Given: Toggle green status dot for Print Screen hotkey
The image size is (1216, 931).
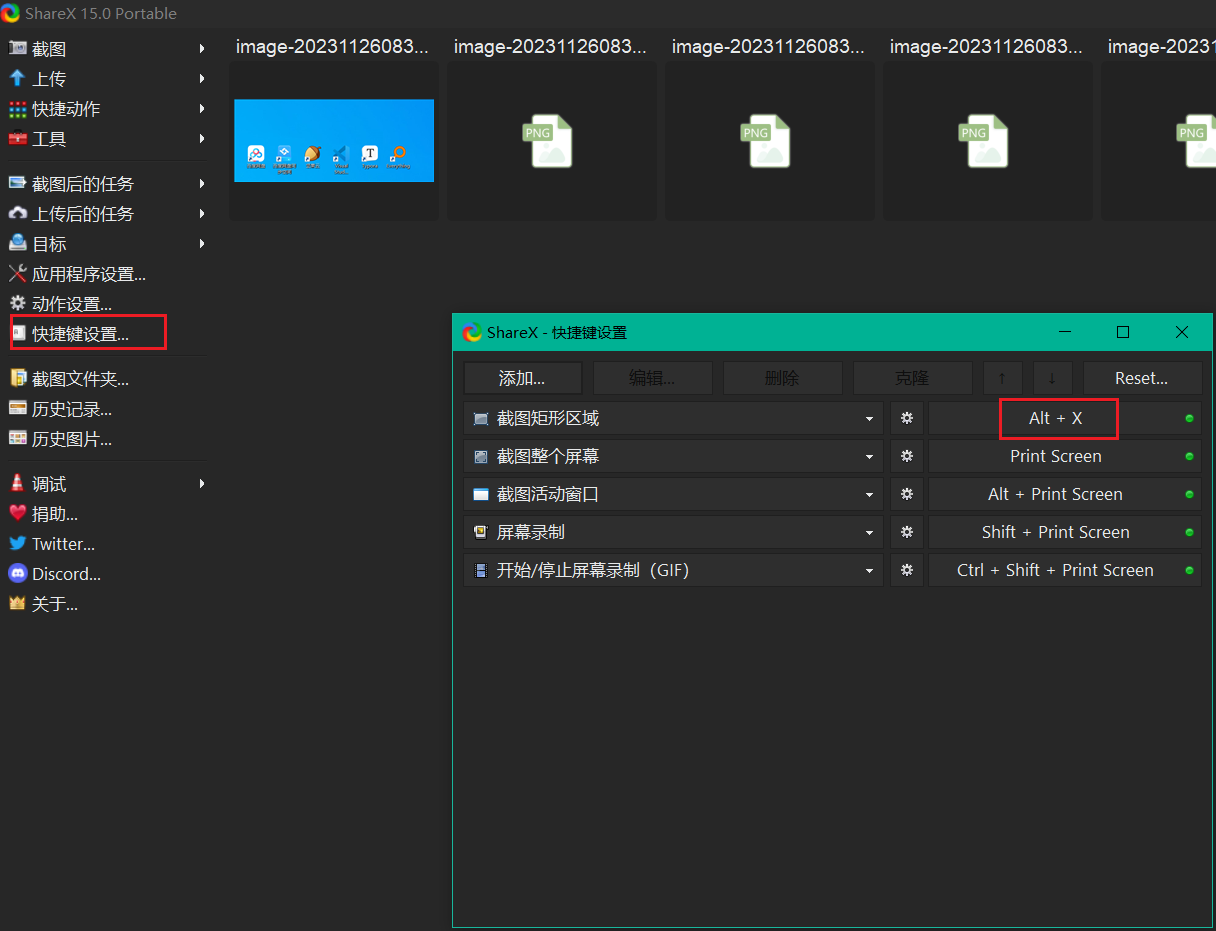Looking at the screenshot, I should click(x=1189, y=456).
